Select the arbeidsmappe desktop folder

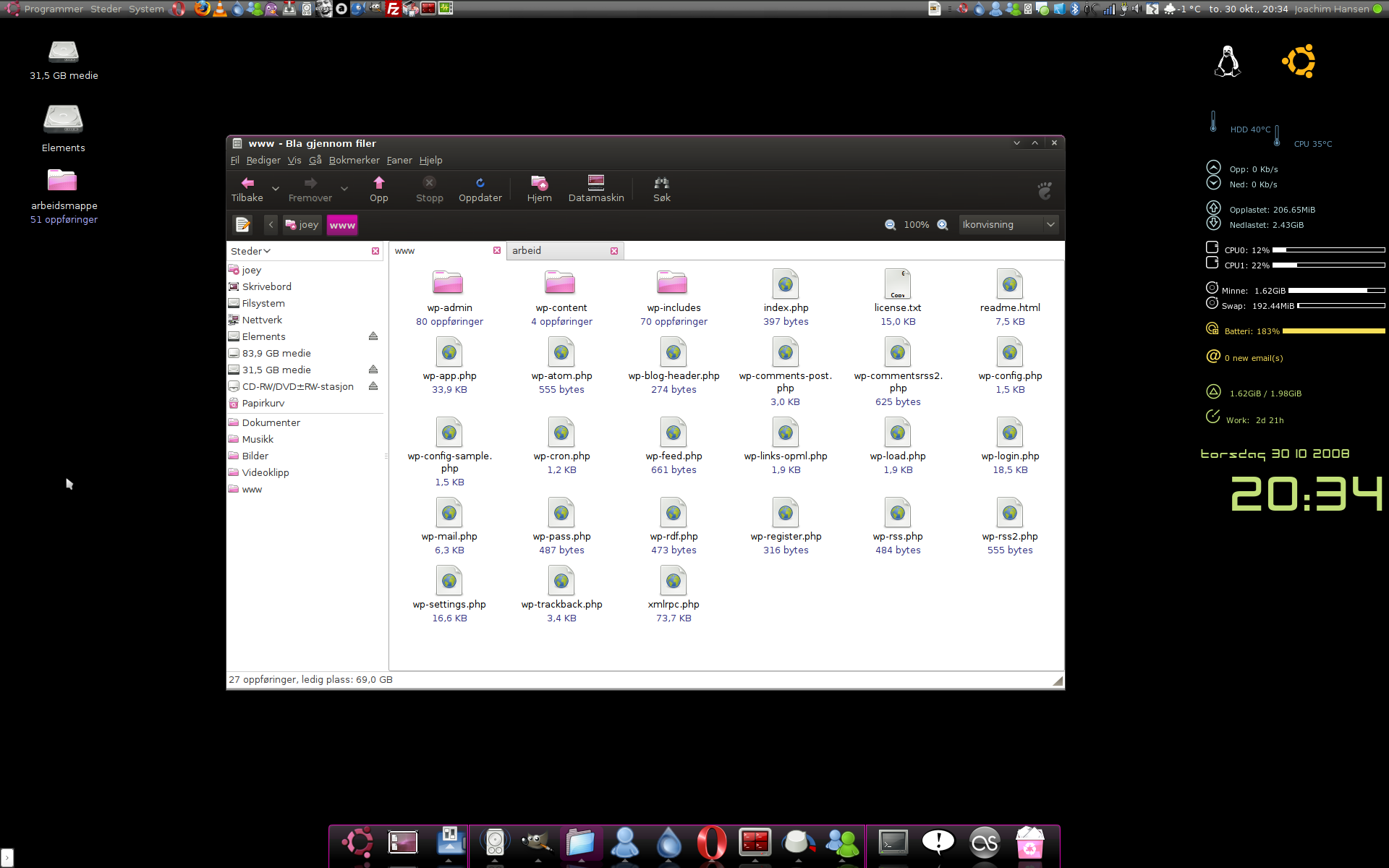(63, 181)
